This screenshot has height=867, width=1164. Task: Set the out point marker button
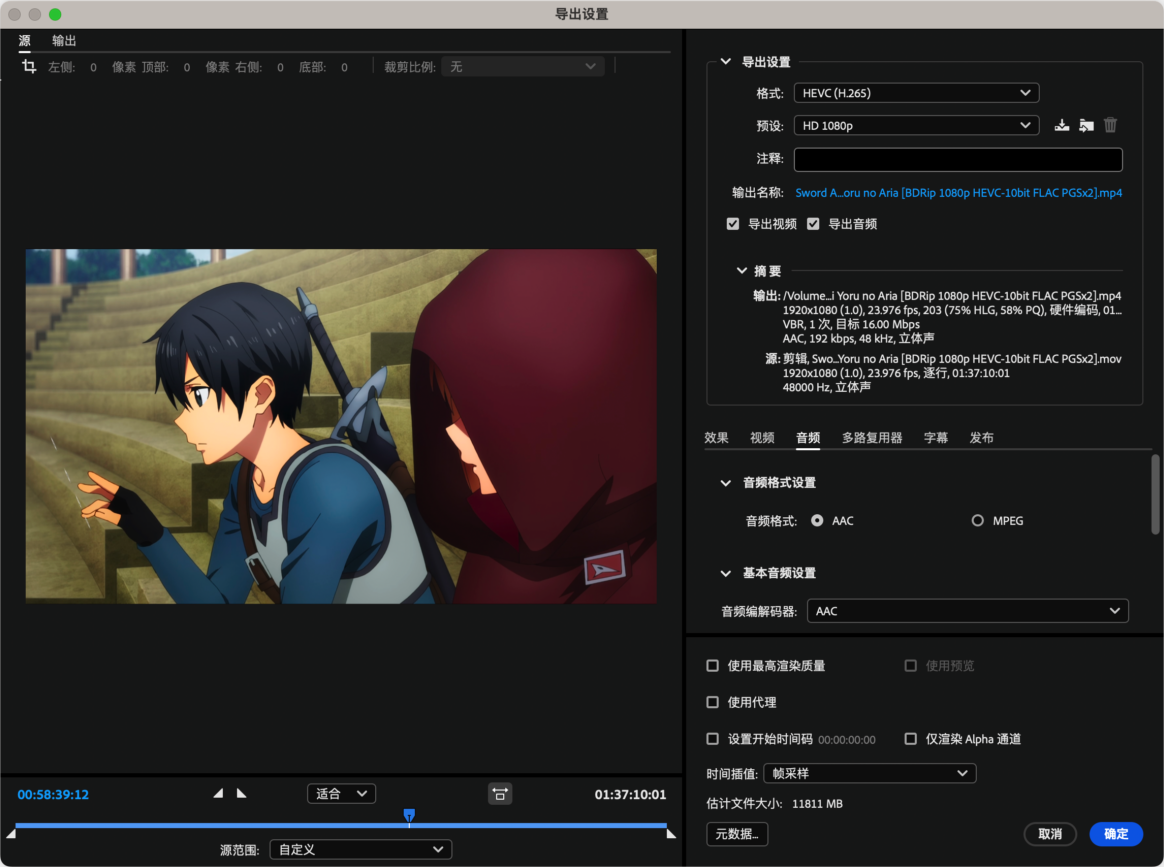[241, 794]
